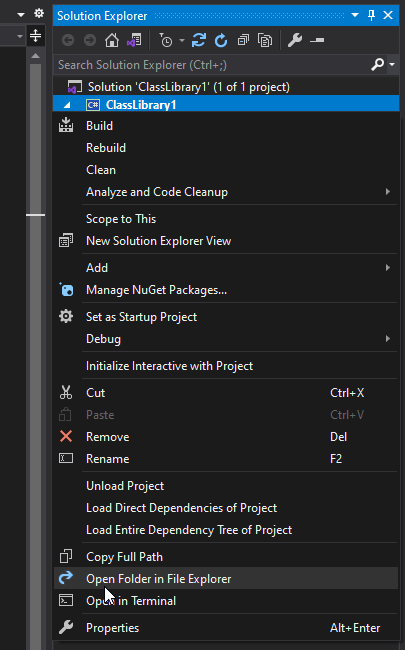Click the Forward navigation arrow in Solution Explorer
Viewport: 405px width, 650px height.
pos(90,40)
